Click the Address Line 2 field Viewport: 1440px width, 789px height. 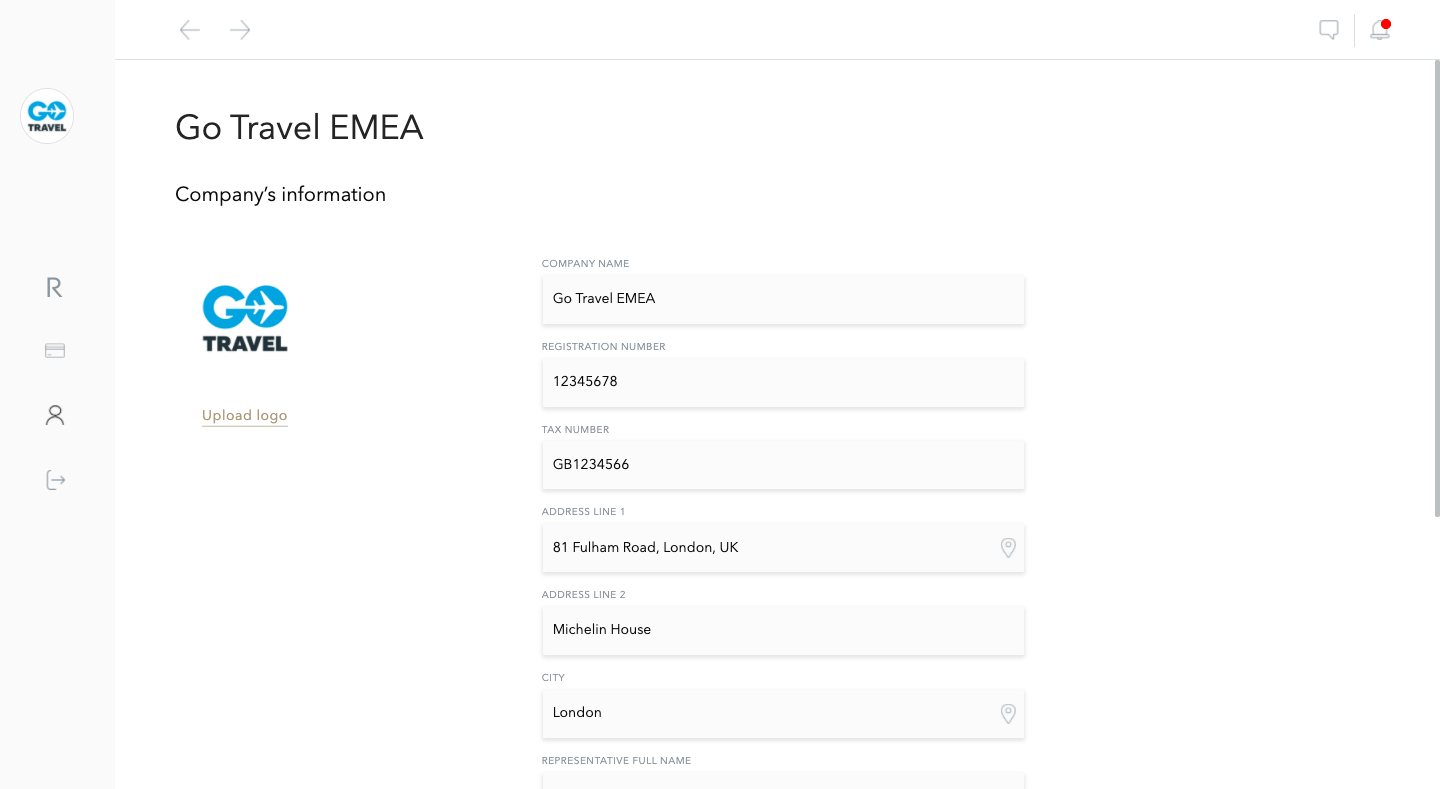pyautogui.click(x=783, y=630)
